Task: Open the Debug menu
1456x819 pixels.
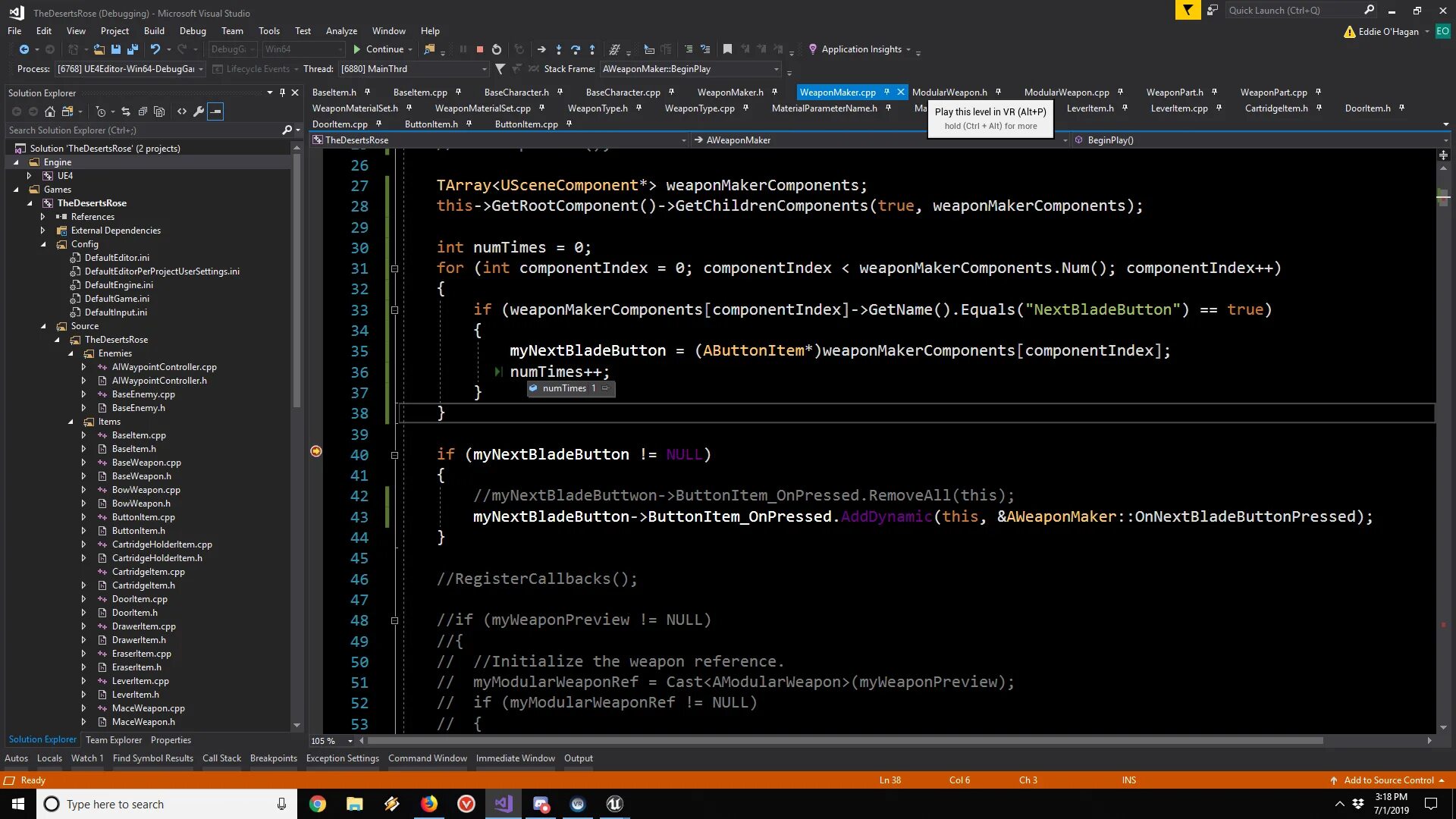Action: point(193,31)
